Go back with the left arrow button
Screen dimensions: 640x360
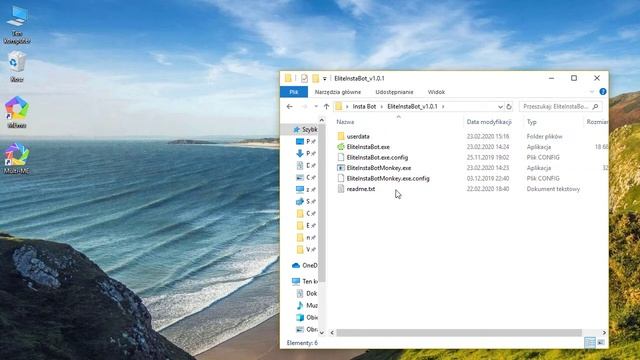pos(289,107)
